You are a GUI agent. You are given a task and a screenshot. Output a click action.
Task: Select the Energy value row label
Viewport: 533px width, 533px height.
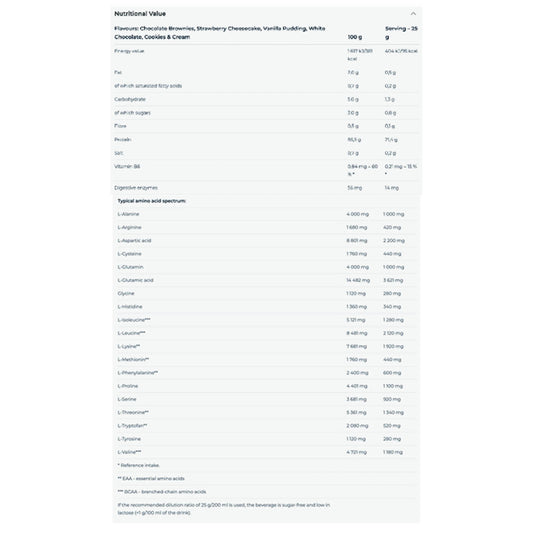129,51
